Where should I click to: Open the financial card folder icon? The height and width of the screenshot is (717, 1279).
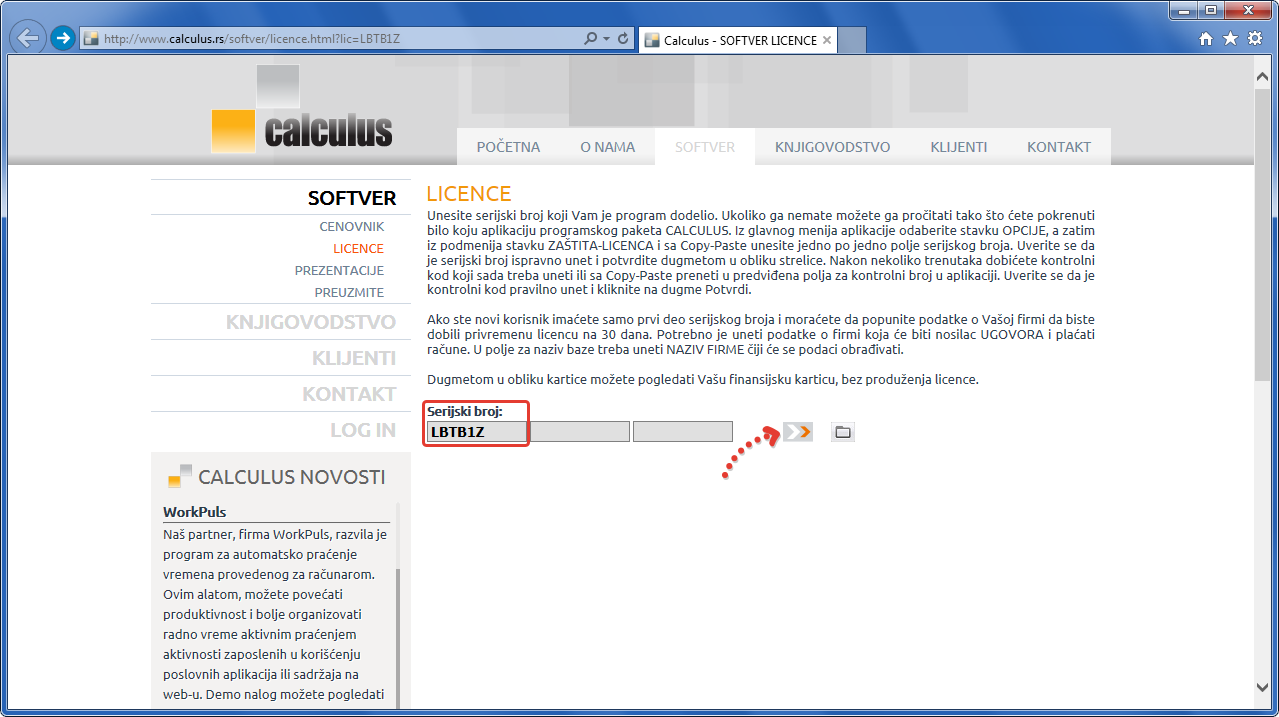tap(843, 432)
